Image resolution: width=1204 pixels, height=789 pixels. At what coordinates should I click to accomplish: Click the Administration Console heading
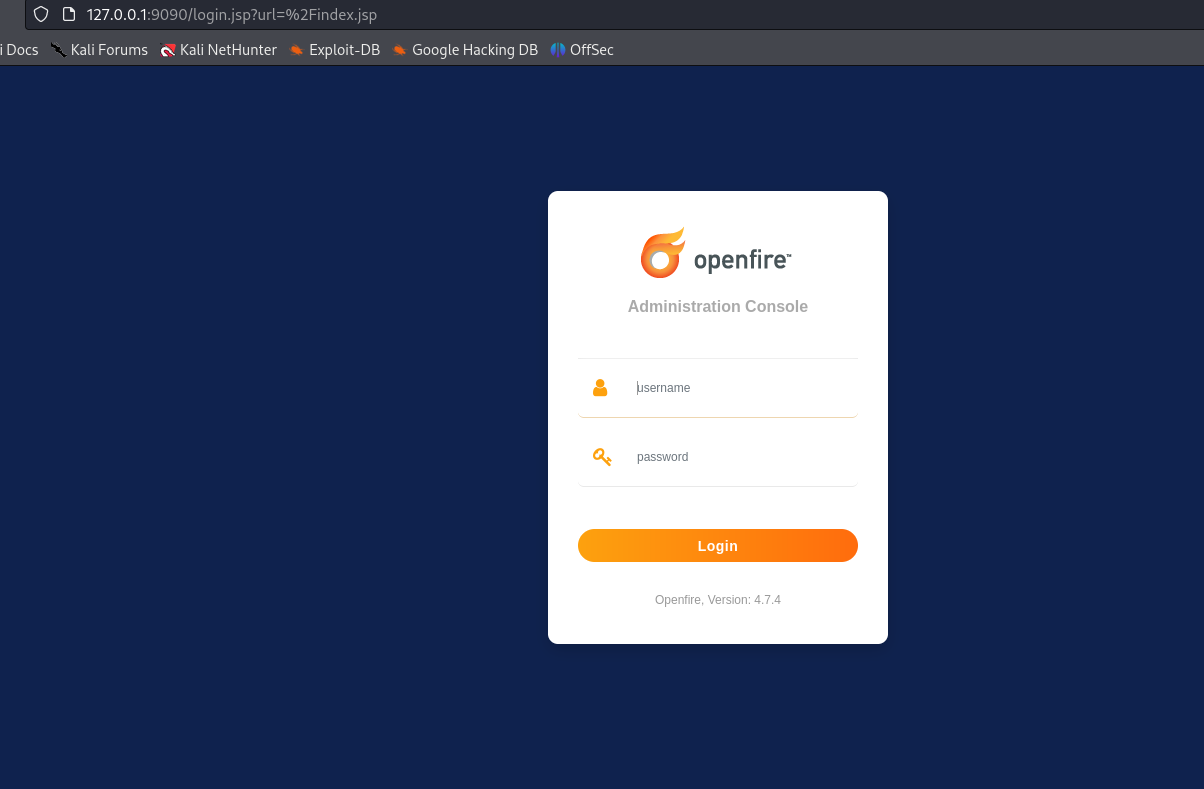[717, 307]
